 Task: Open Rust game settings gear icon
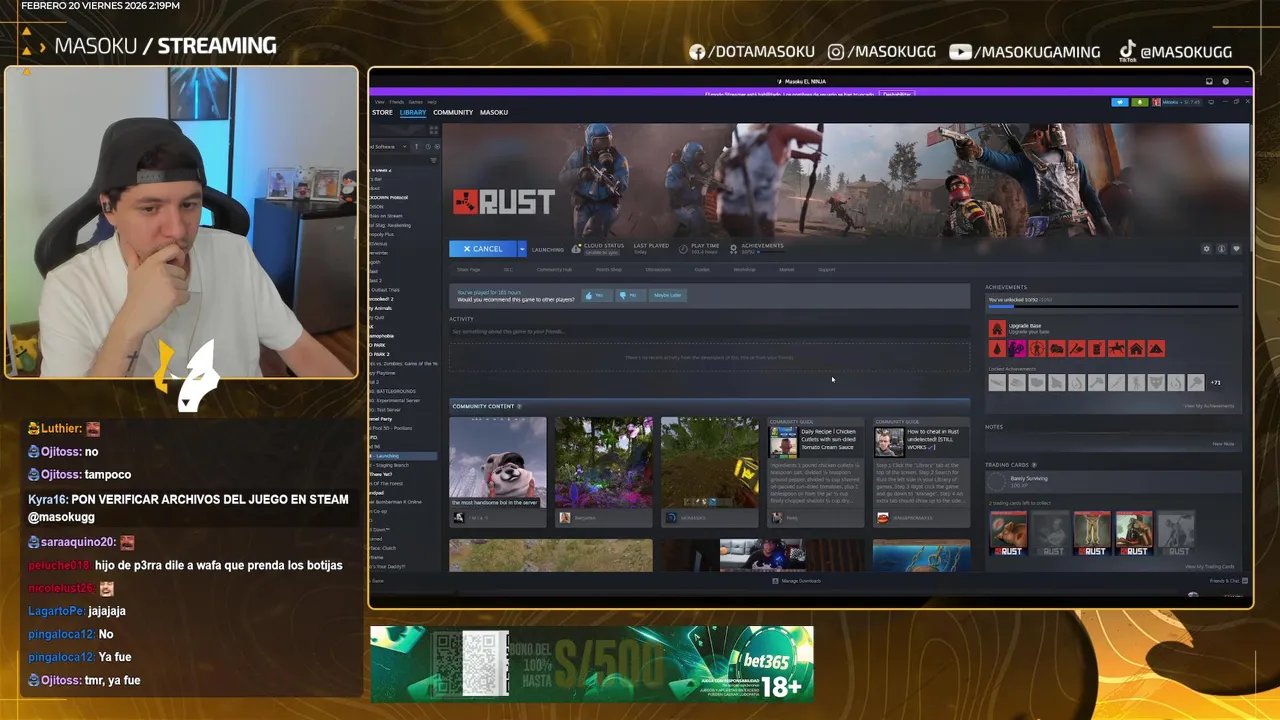coord(1206,249)
